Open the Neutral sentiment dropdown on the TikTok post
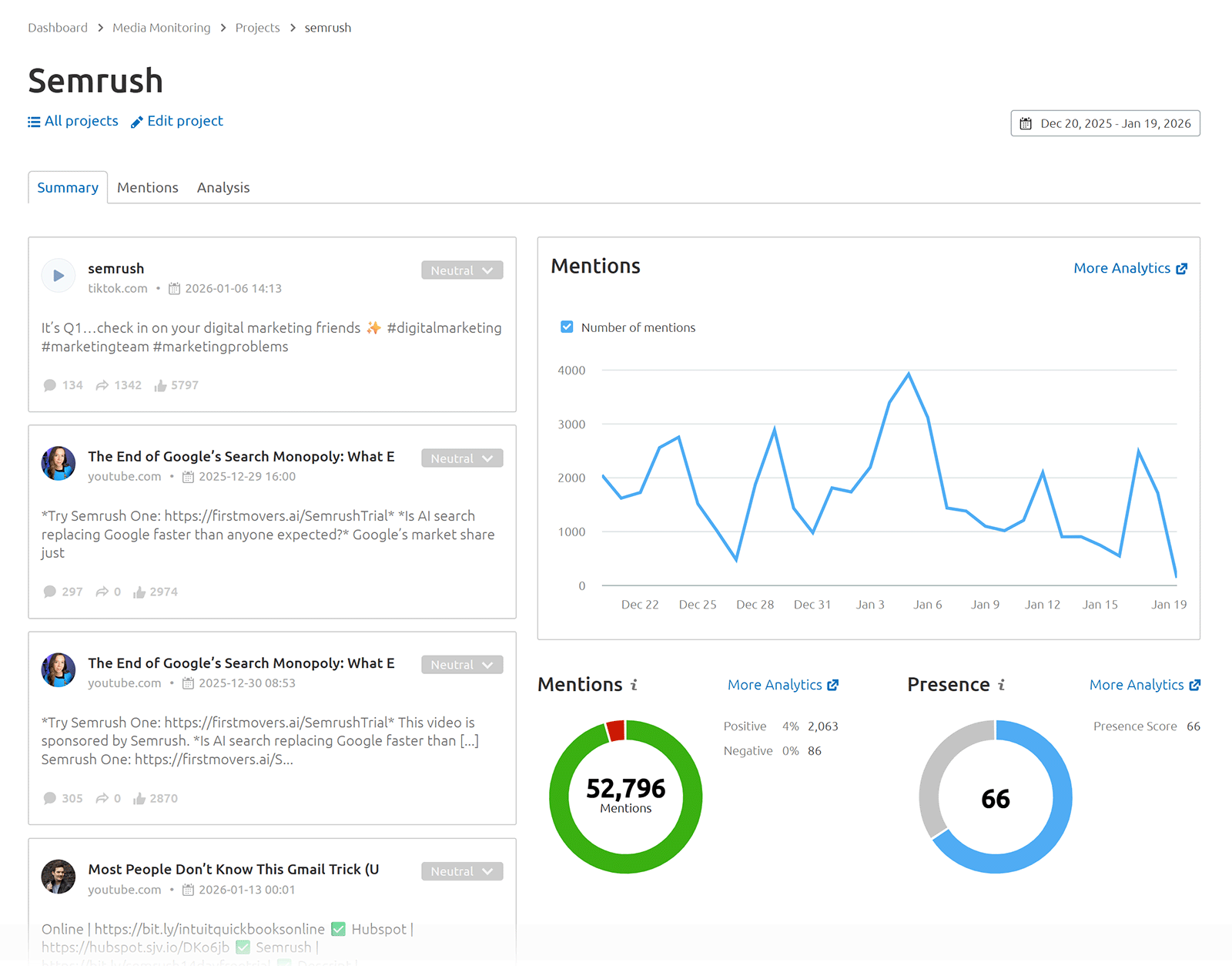1232x966 pixels. [x=461, y=270]
